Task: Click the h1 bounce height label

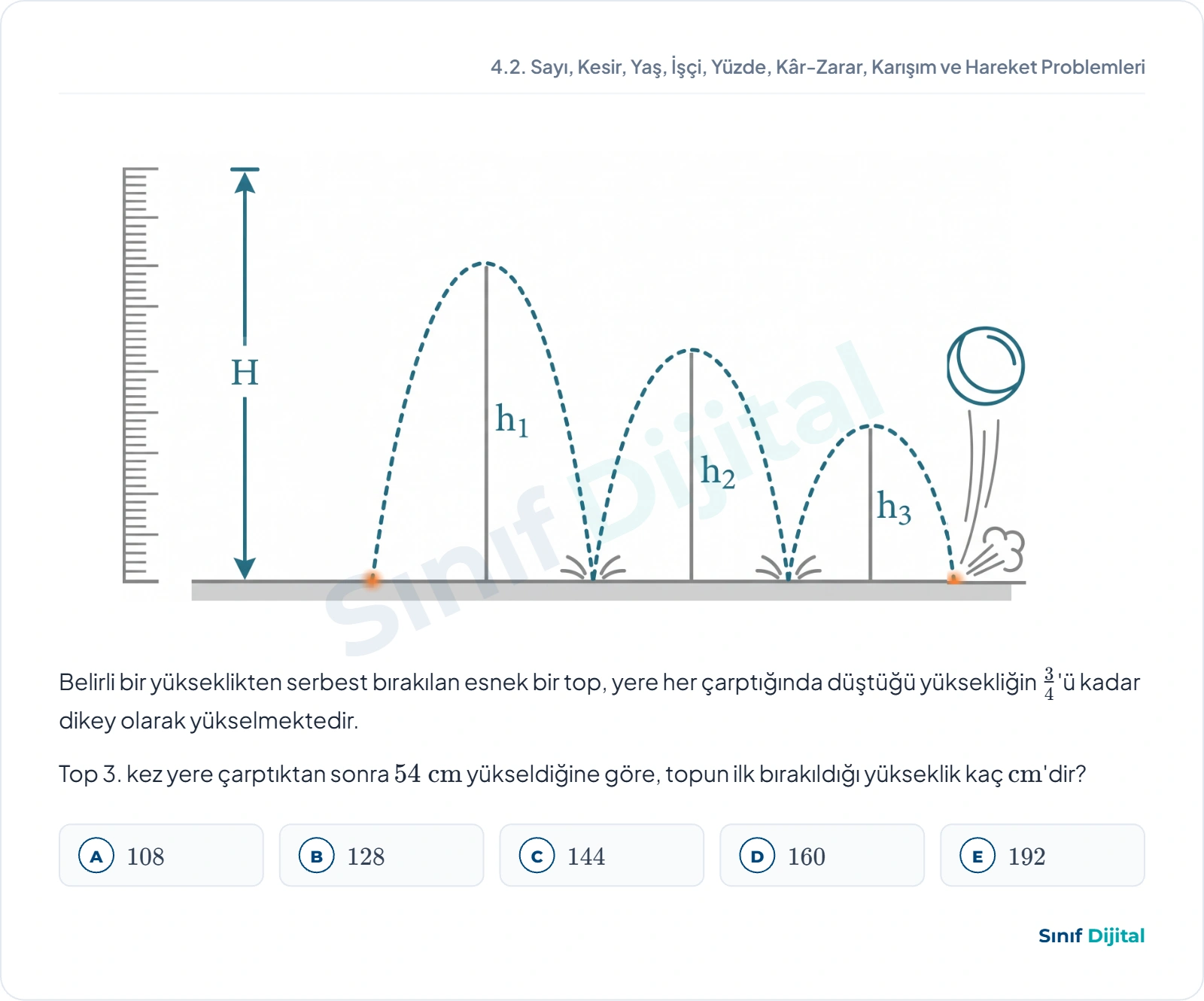Action: [x=512, y=419]
